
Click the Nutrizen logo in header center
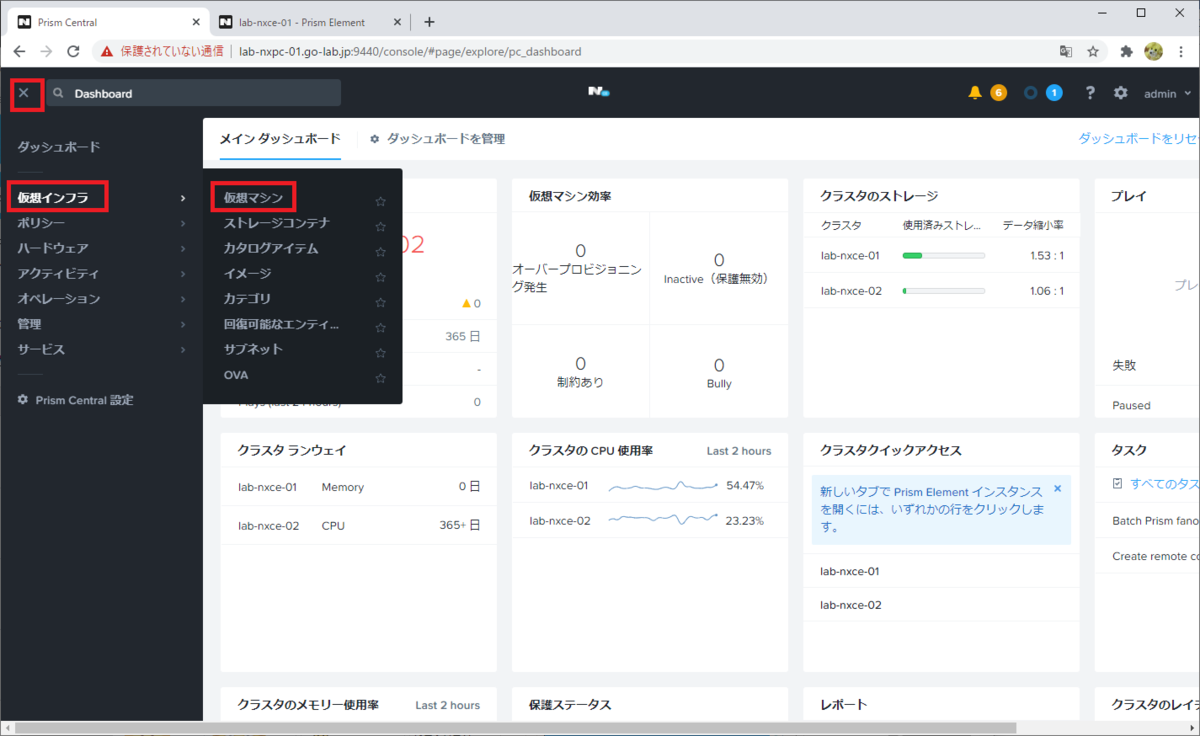(598, 92)
